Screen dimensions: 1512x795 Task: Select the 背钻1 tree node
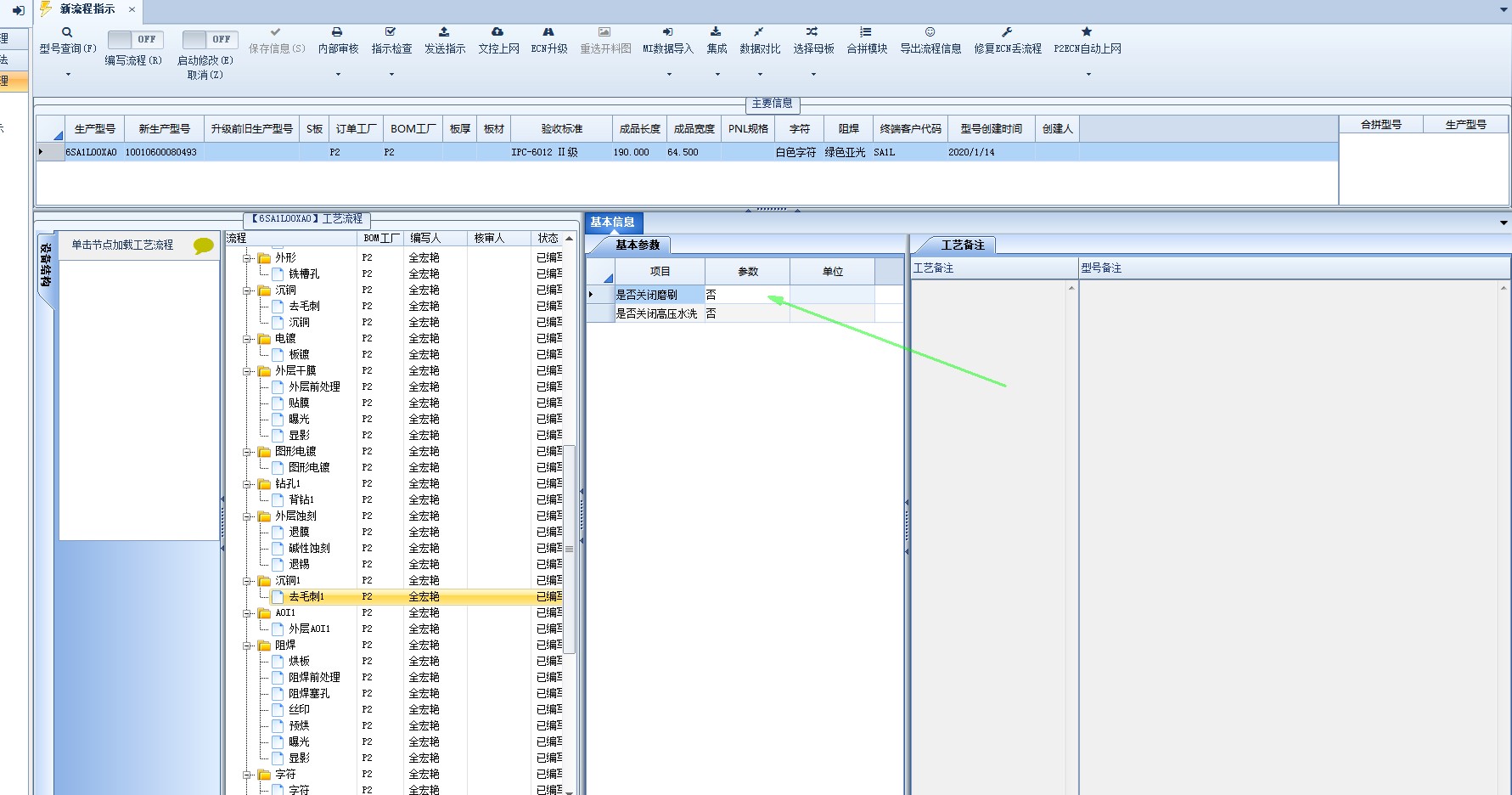(x=301, y=500)
